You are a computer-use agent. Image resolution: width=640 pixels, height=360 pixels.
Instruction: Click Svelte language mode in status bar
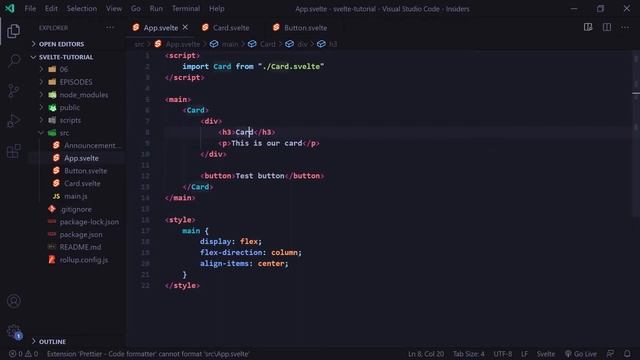pyautogui.click(x=545, y=354)
